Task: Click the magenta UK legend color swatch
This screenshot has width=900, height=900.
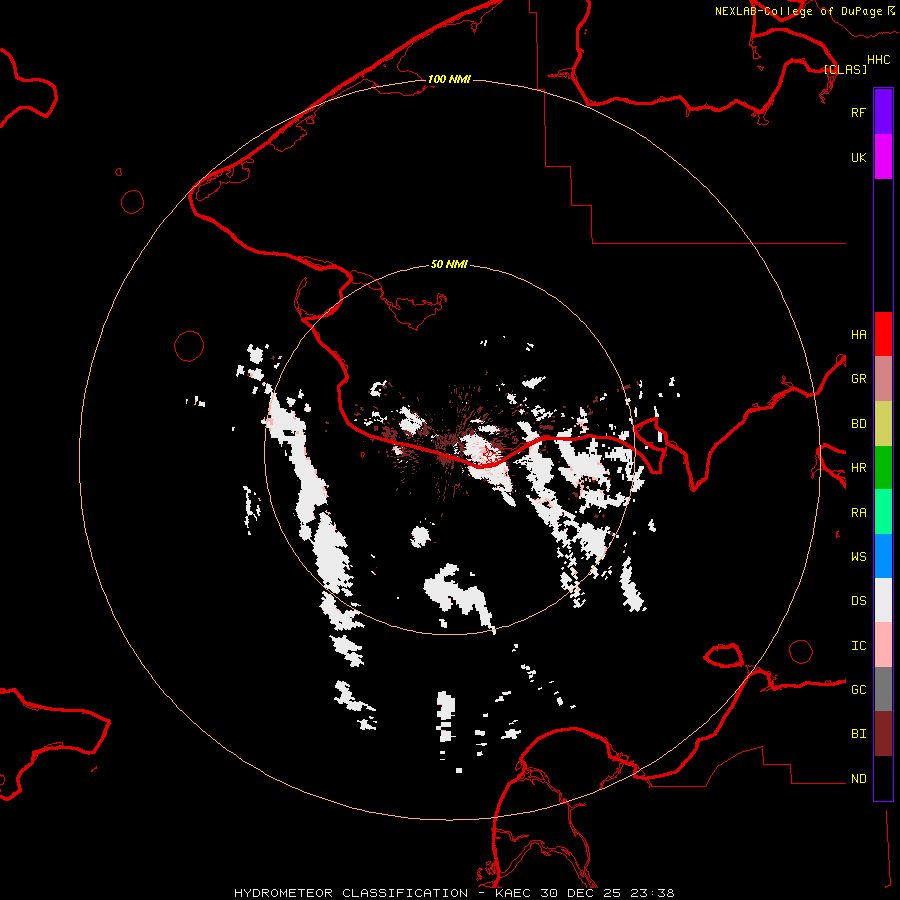Action: (883, 156)
